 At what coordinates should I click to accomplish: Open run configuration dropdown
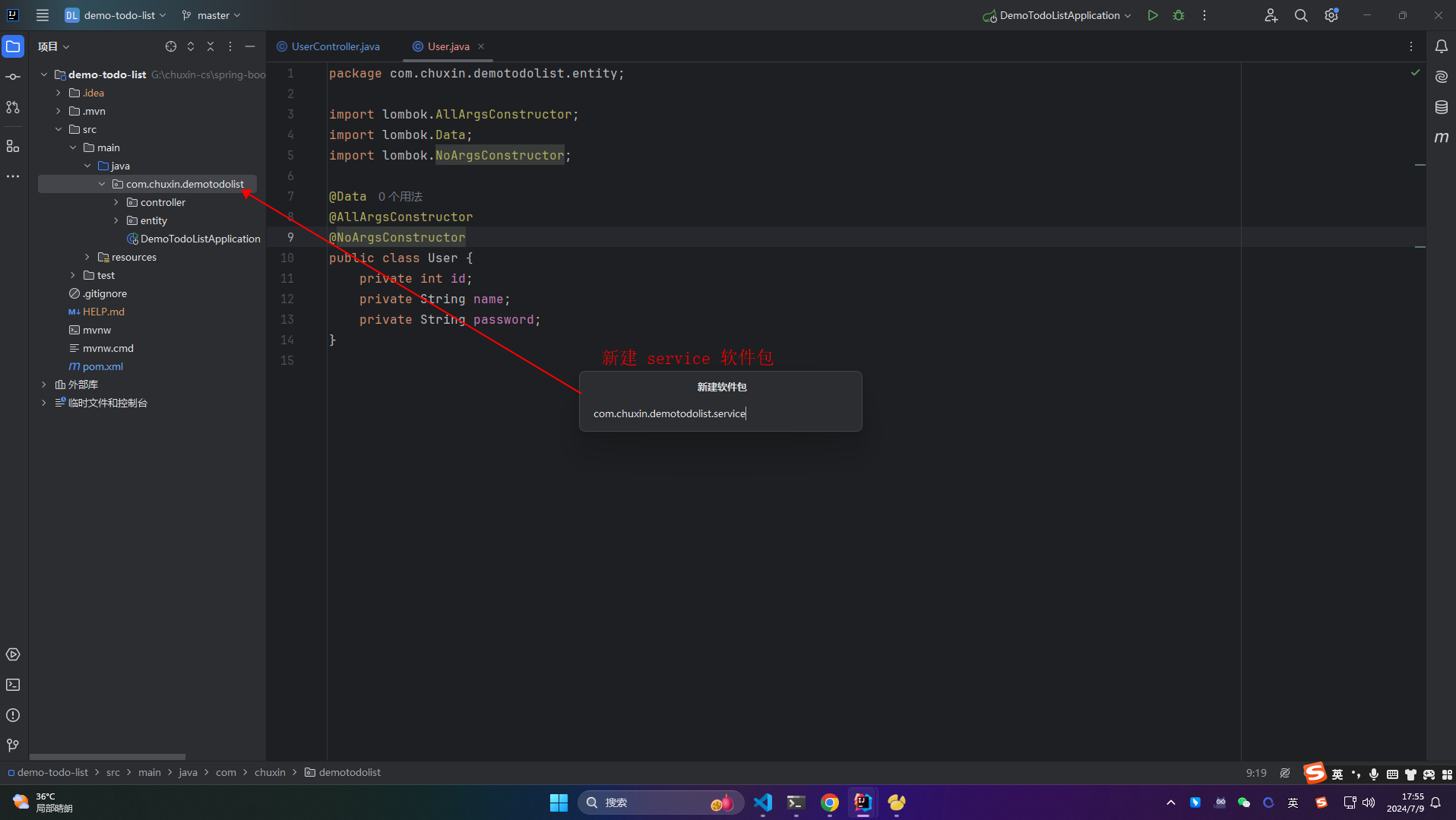pyautogui.click(x=1057, y=15)
